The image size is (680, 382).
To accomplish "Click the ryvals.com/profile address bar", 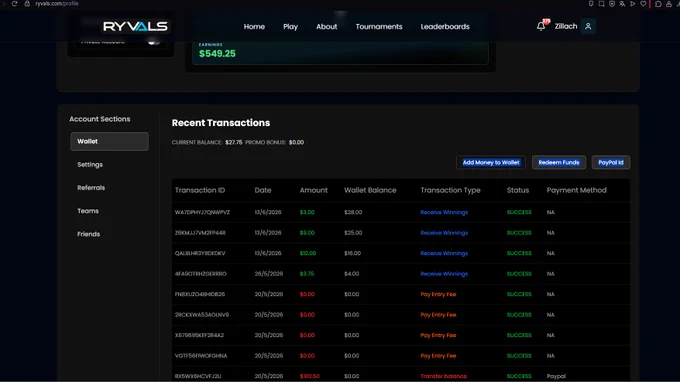I will (x=57, y=3).
